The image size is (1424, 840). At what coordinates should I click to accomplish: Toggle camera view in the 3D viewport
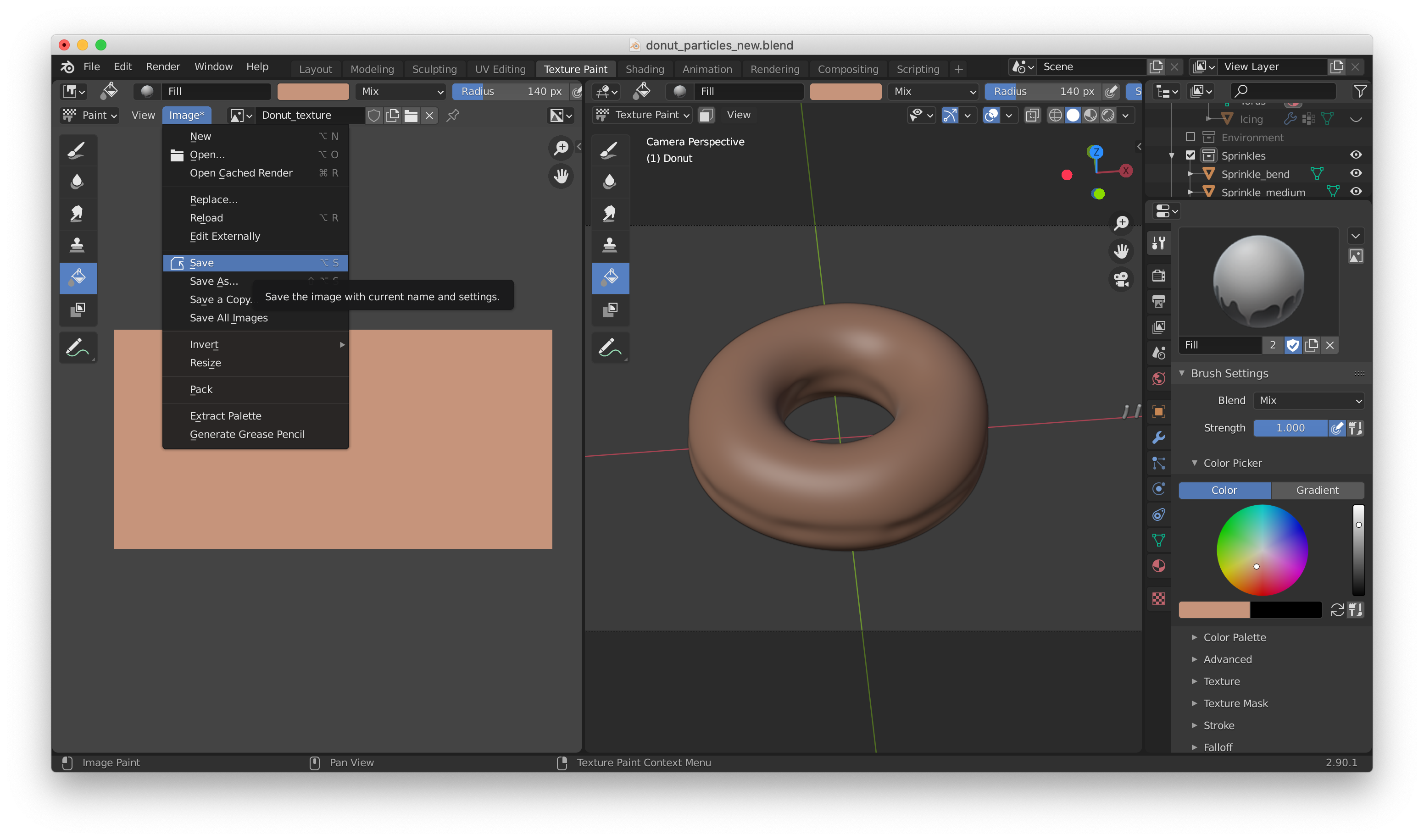1120,280
